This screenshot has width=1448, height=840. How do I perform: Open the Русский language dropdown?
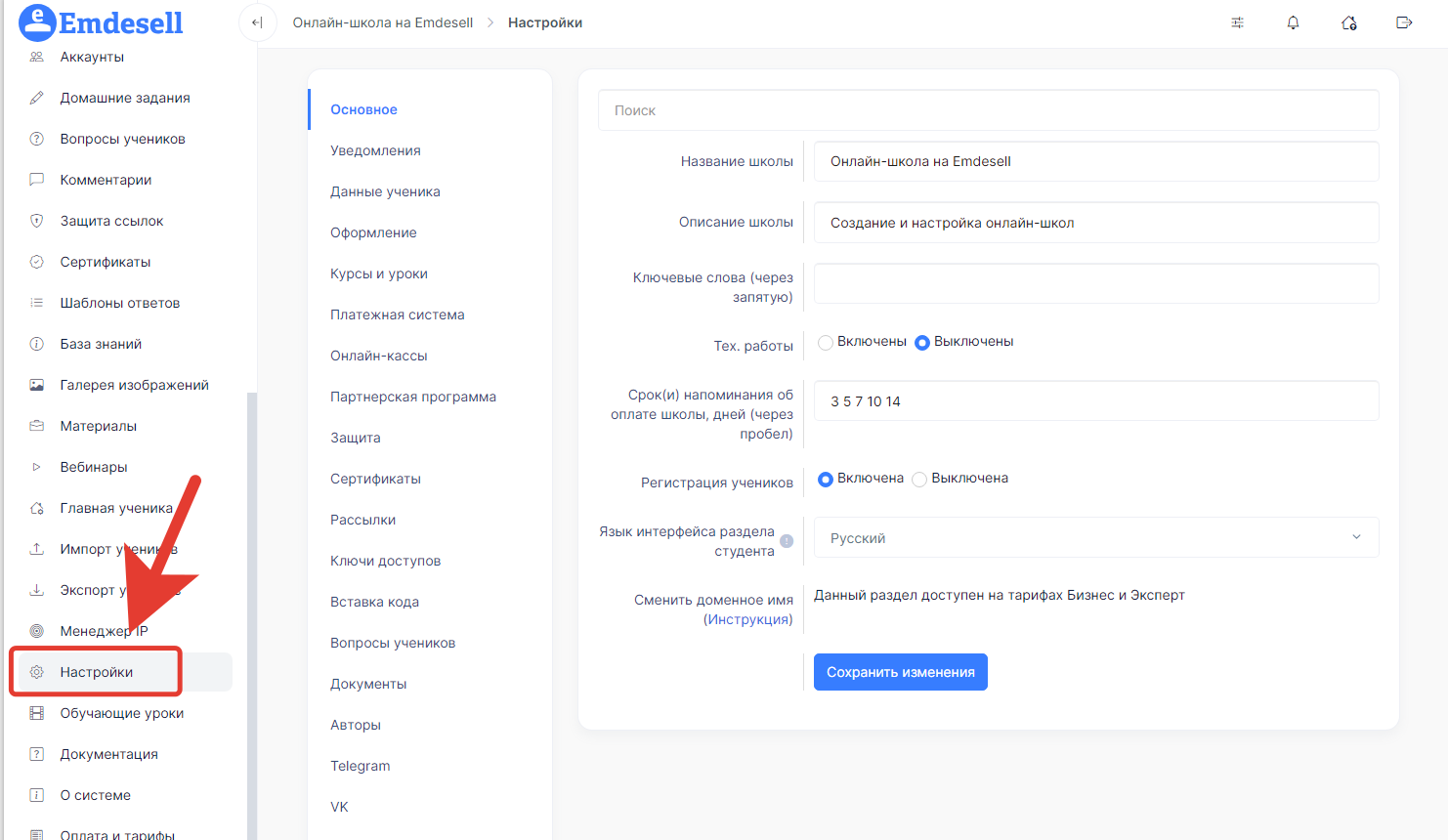click(x=1095, y=538)
